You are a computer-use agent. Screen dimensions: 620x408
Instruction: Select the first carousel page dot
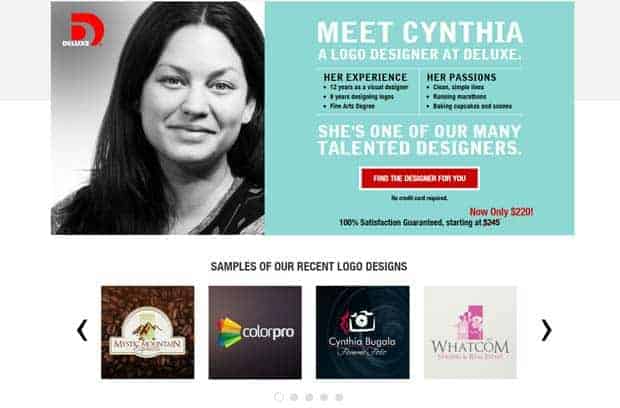279,397
